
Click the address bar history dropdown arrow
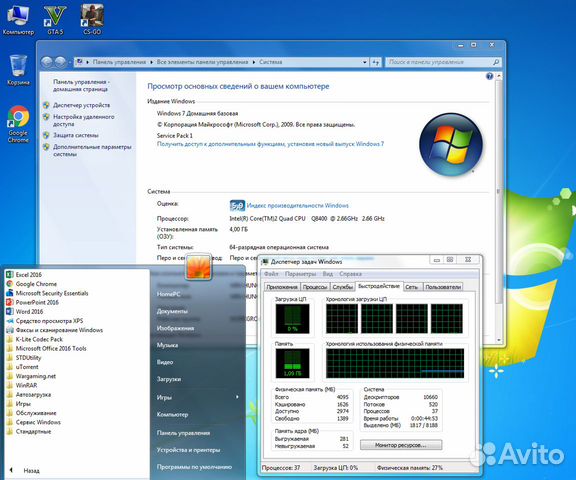tap(364, 62)
